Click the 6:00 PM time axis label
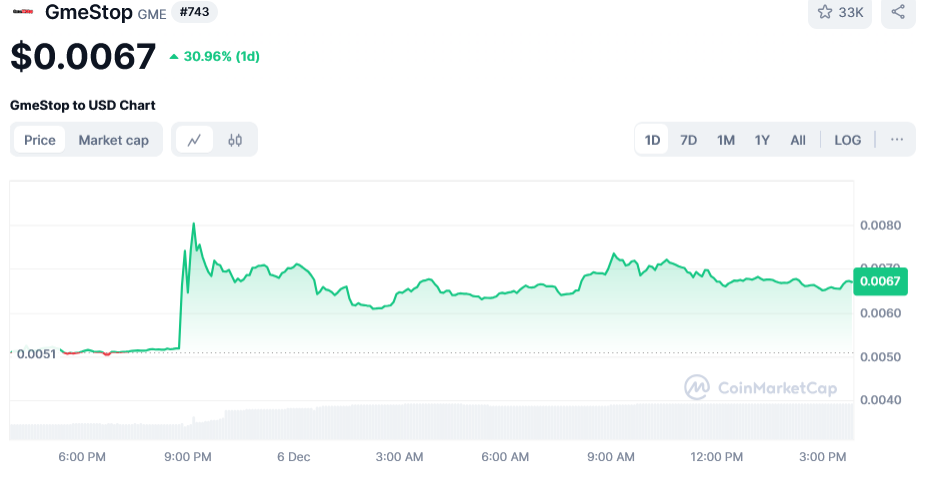This screenshot has height=479, width=928. point(82,457)
